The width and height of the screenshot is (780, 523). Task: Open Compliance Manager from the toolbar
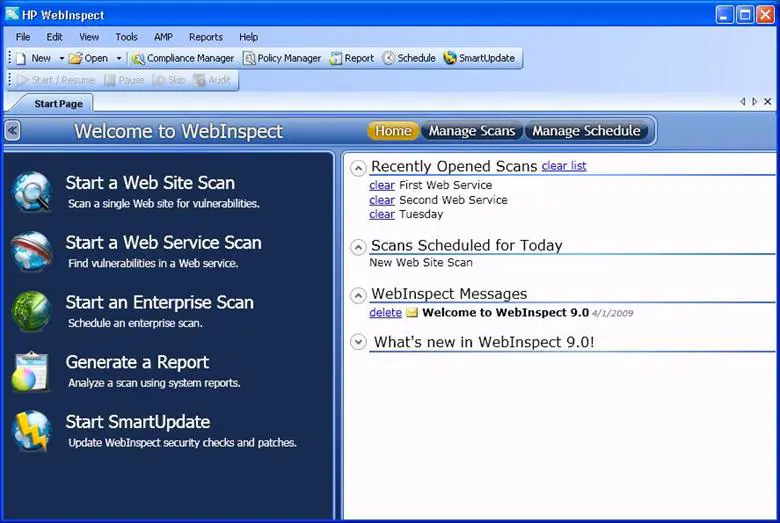pyautogui.click(x=183, y=58)
